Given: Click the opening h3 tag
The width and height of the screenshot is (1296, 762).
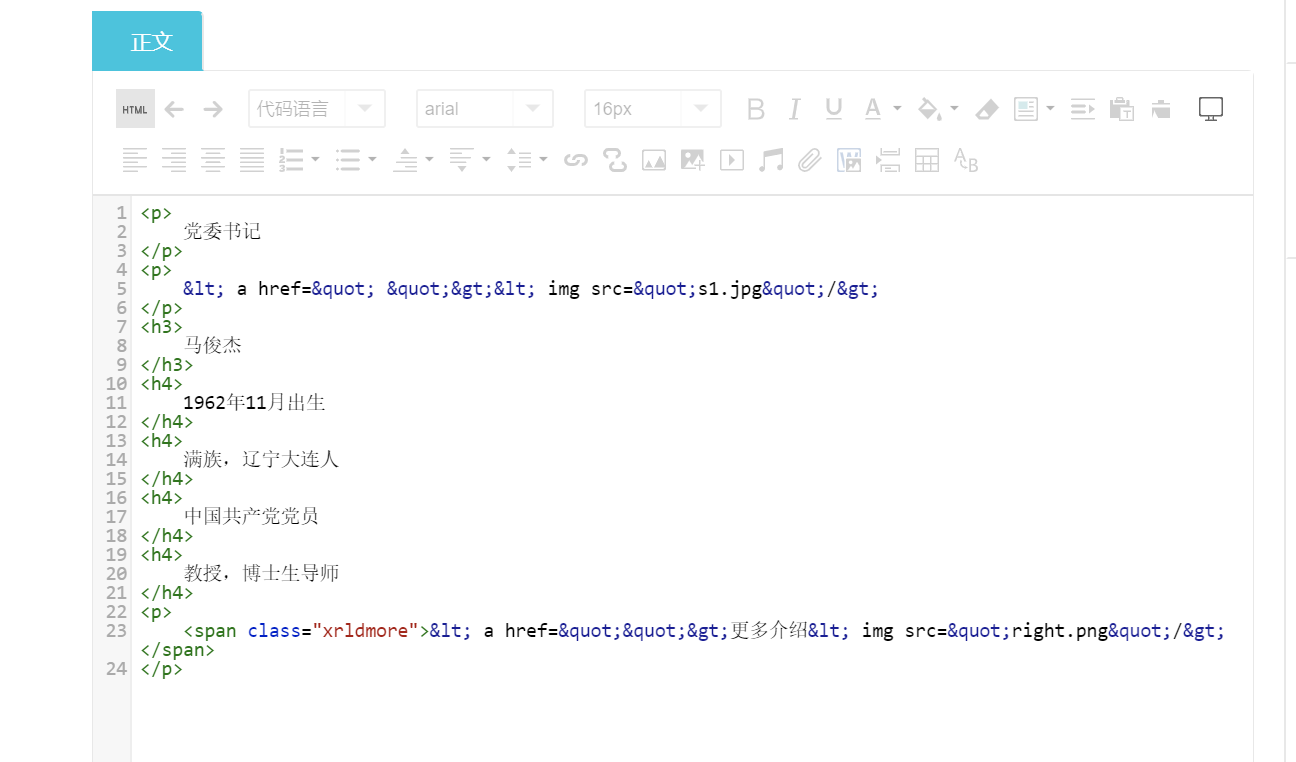Looking at the screenshot, I should (x=162, y=327).
